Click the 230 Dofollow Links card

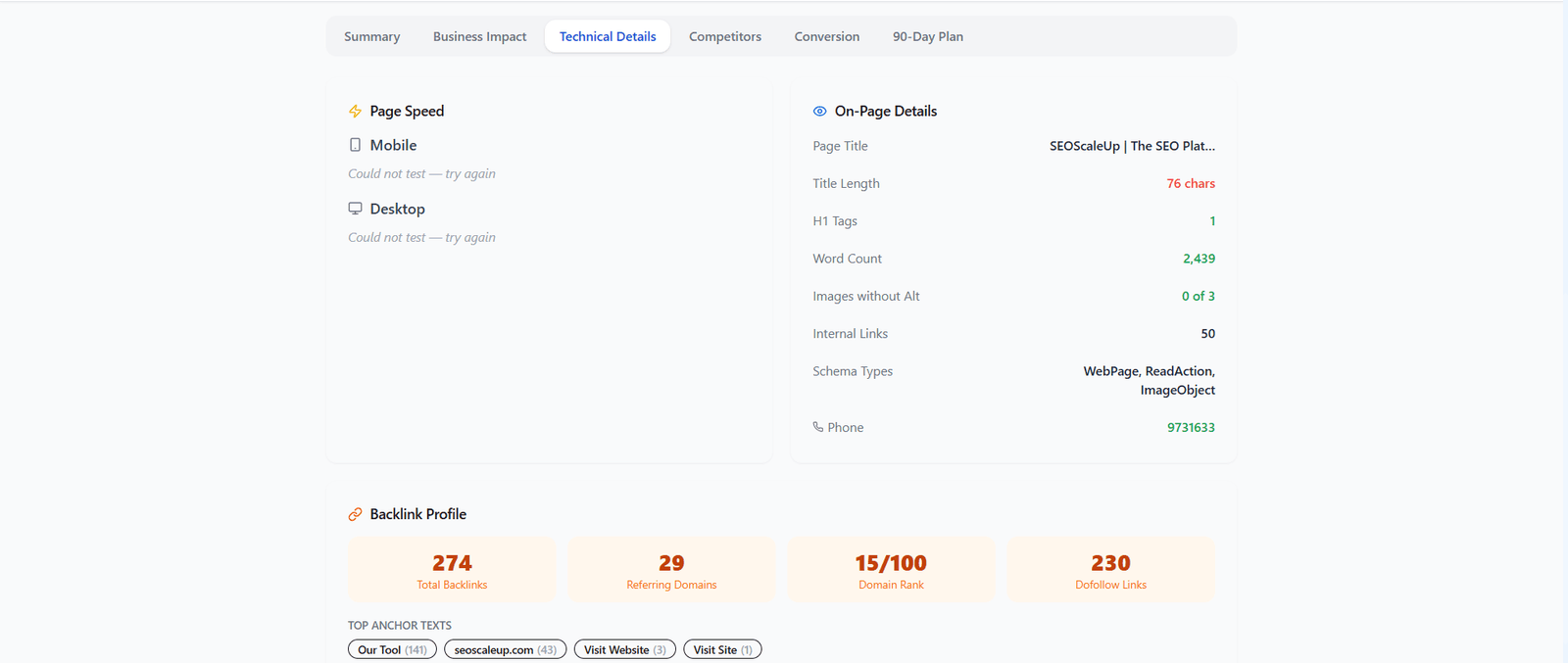[1110, 570]
